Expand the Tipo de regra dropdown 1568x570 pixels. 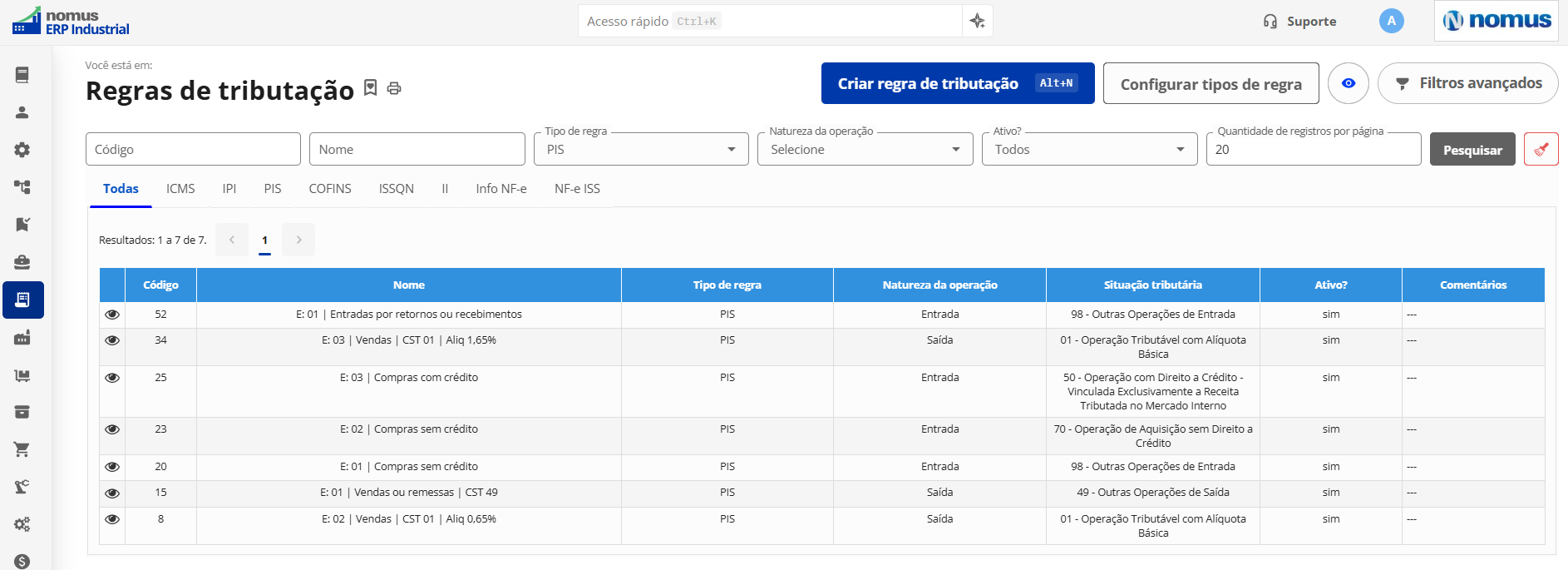(641, 150)
